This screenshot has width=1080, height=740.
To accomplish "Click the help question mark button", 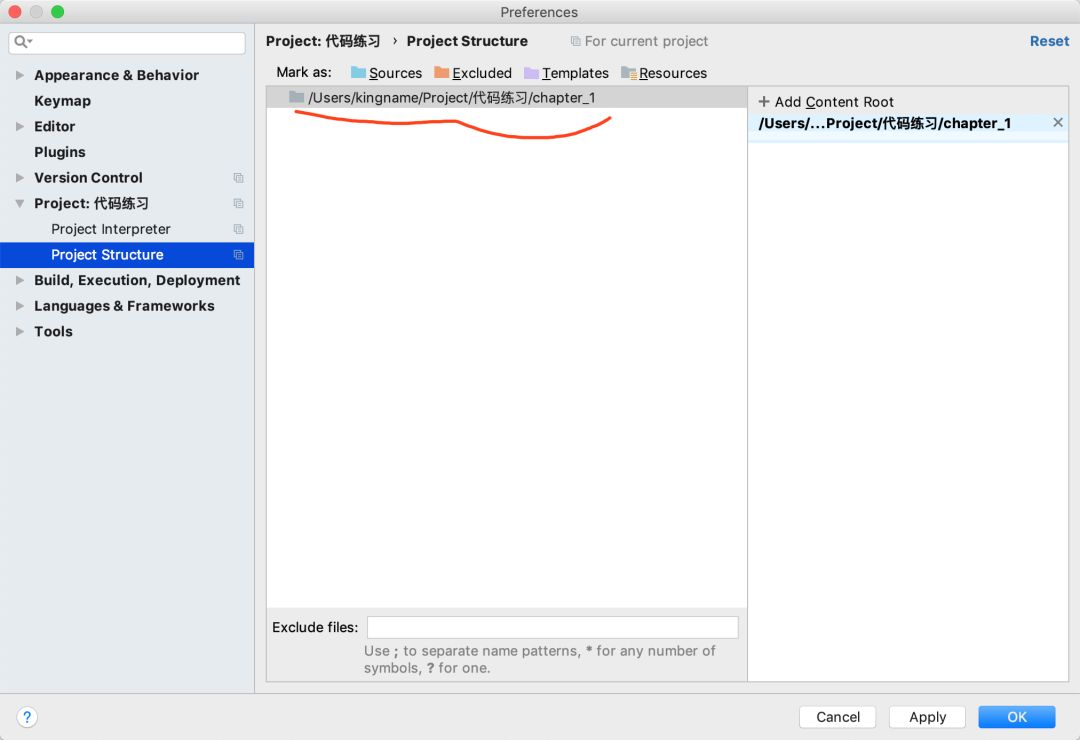I will (x=27, y=717).
